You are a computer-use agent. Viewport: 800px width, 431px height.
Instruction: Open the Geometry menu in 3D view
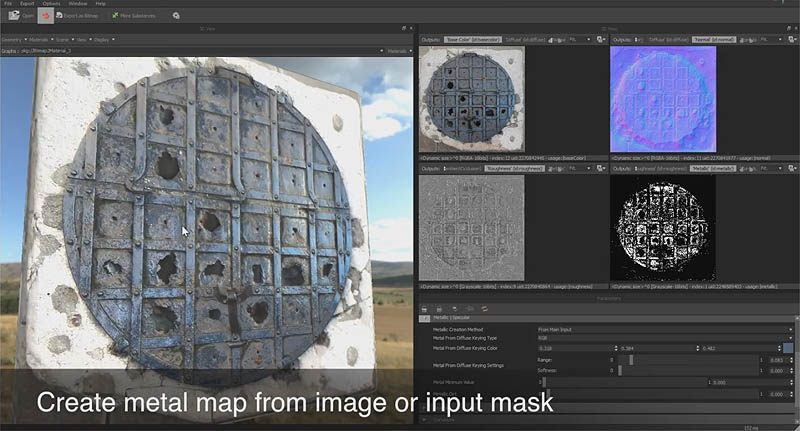pos(11,38)
